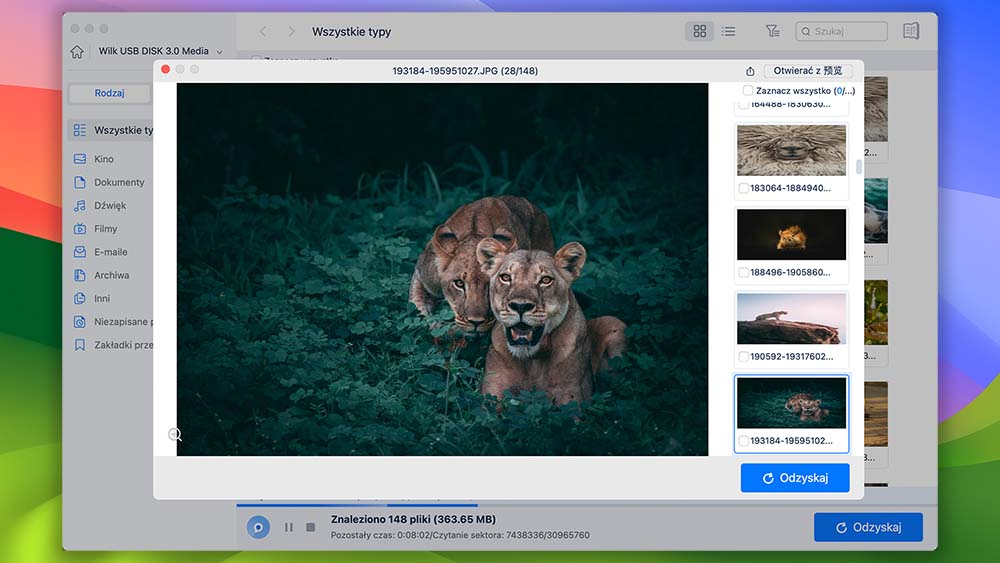The width and height of the screenshot is (1000, 563).
Task: Click the Inni category icon
Action: pyautogui.click(x=80, y=298)
